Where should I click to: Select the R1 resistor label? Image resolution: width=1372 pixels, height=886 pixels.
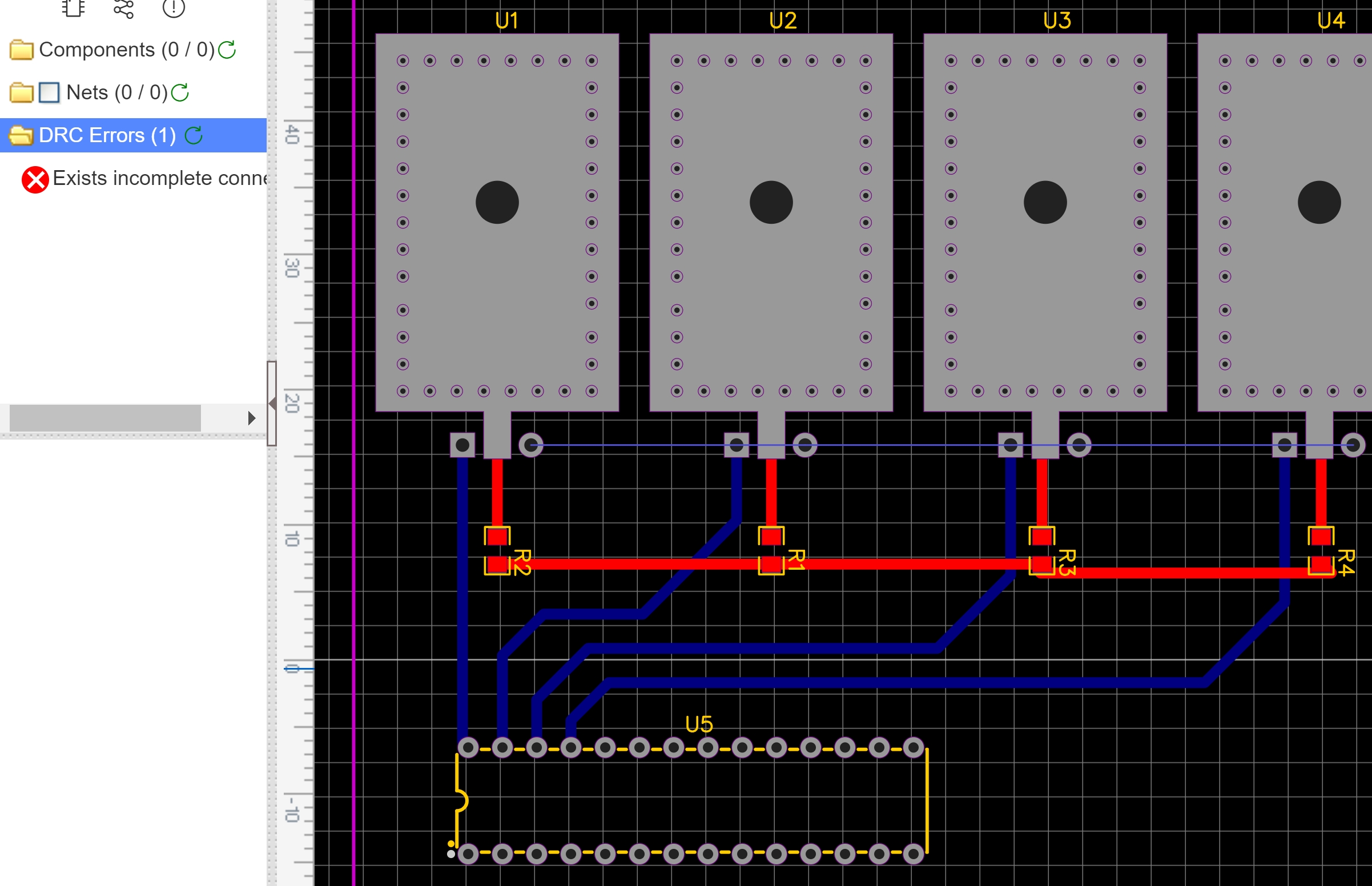[796, 559]
